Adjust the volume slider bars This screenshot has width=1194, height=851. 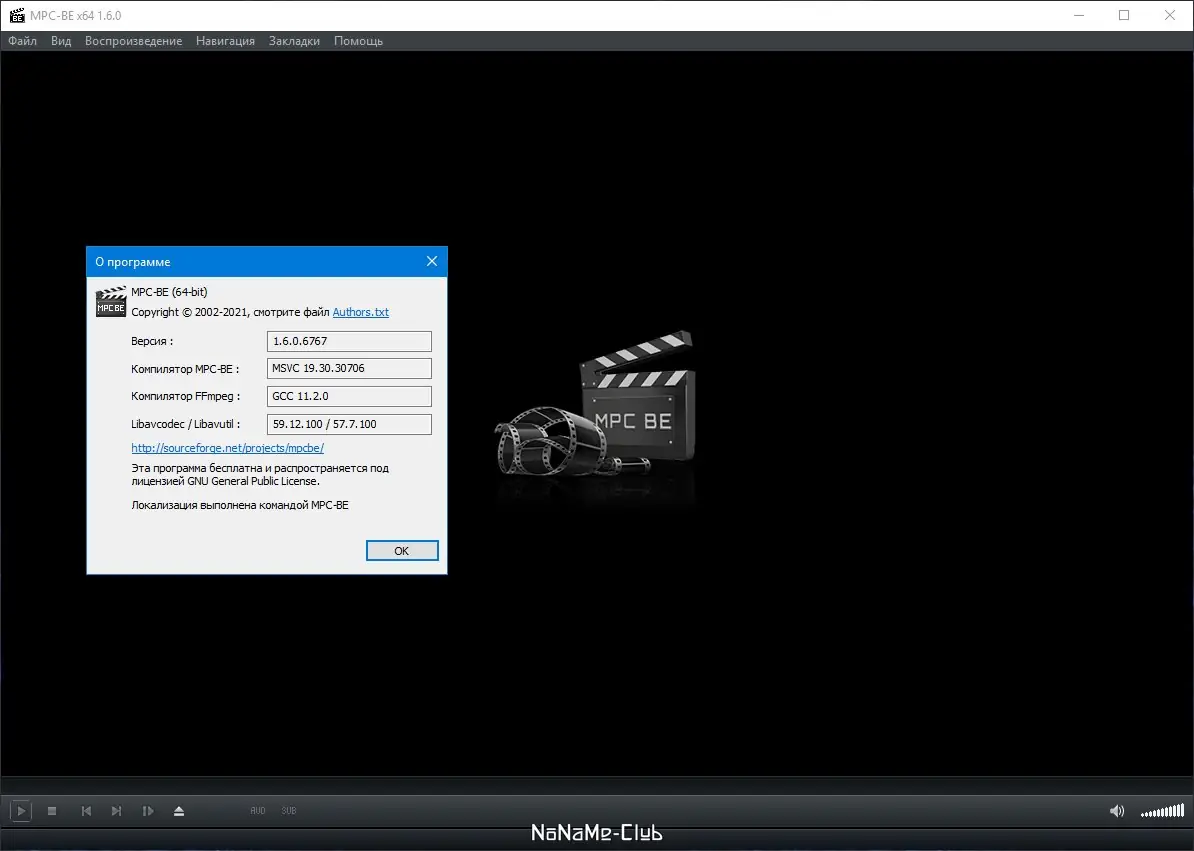click(x=1162, y=811)
